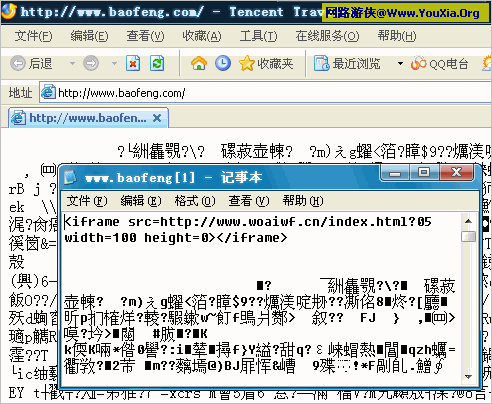Expand the Back button history dropdown
Viewport: 492px width, 404px height.
(x=72, y=63)
